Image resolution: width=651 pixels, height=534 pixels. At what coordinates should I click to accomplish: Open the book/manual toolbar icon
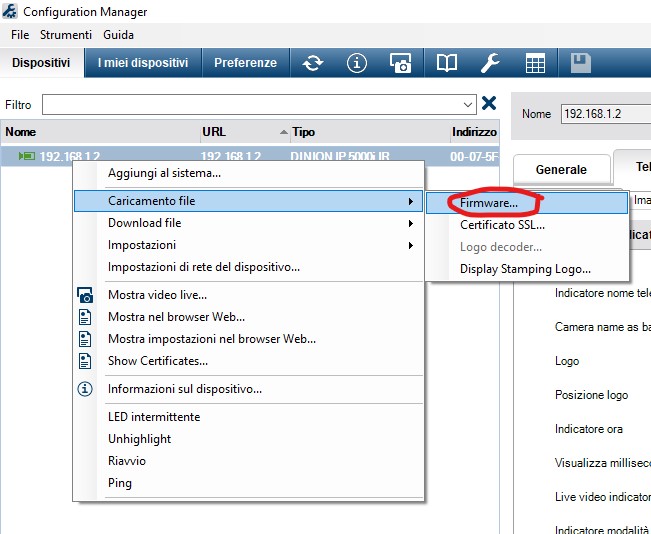446,63
